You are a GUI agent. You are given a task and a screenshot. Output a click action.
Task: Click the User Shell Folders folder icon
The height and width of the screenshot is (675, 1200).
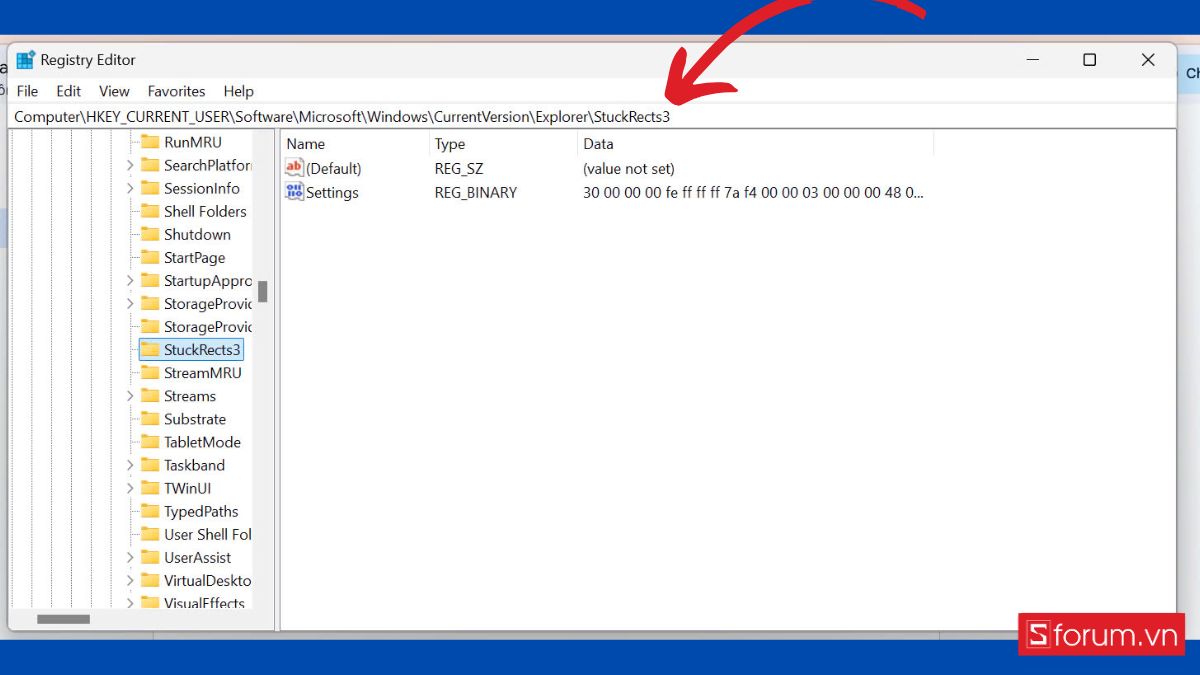[150, 534]
